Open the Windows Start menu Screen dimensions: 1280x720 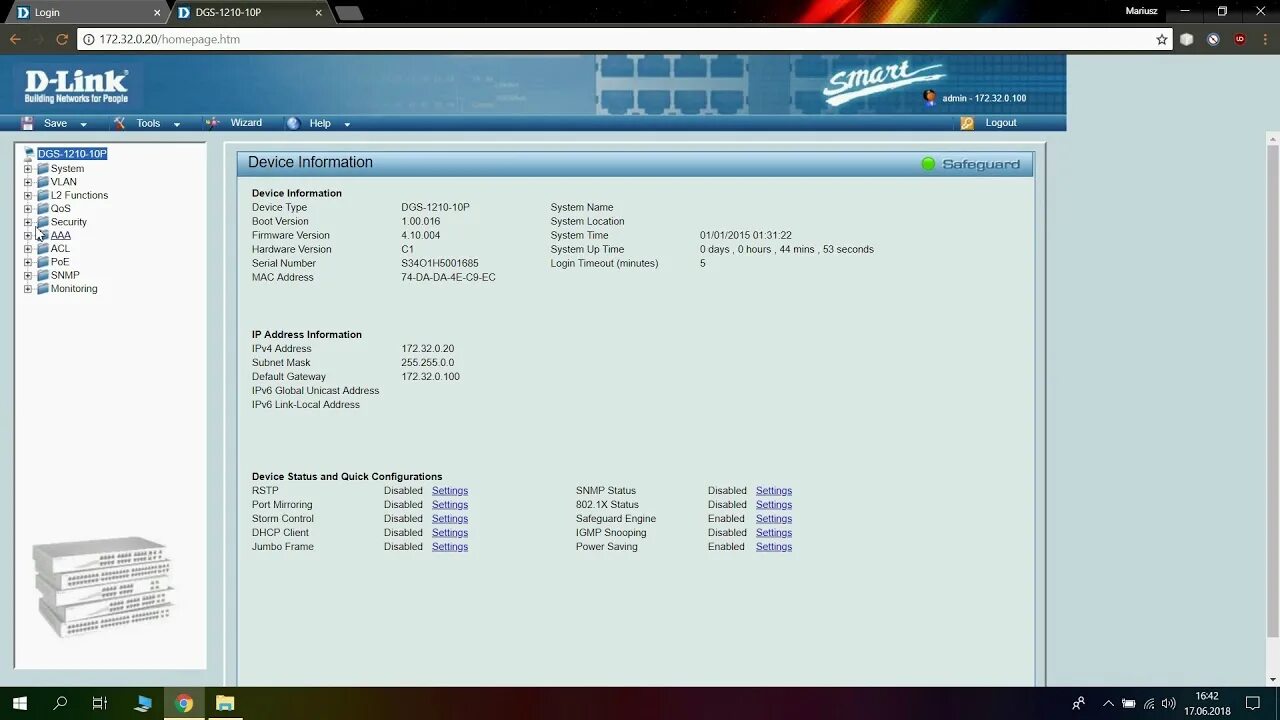[x=19, y=703]
